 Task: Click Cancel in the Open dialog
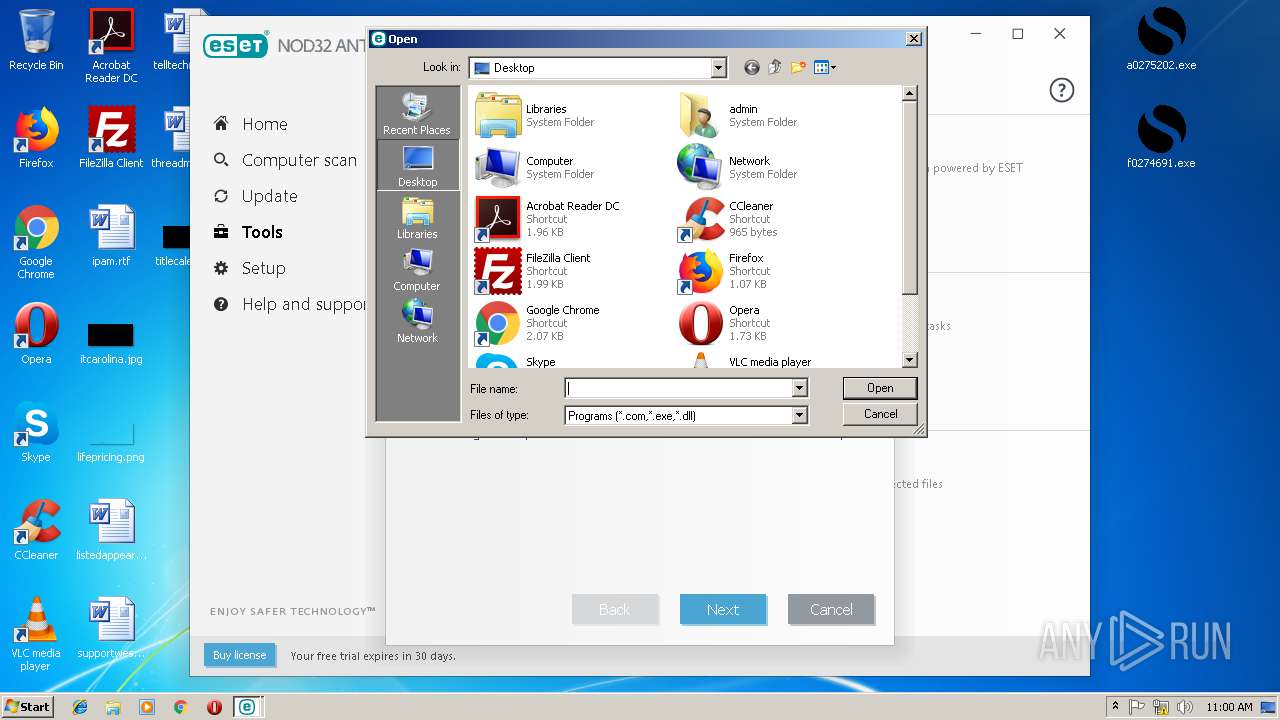(x=880, y=414)
